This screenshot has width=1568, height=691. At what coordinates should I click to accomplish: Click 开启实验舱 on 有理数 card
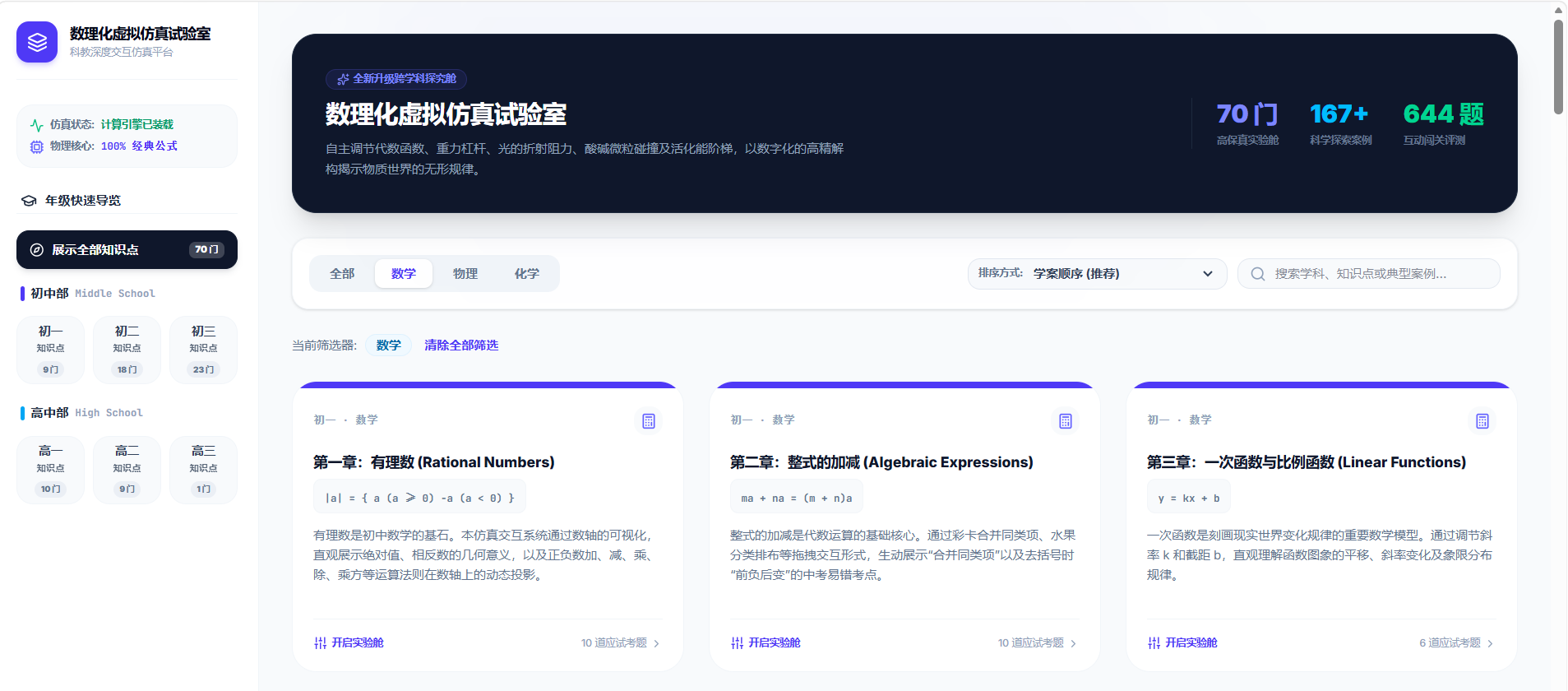click(x=358, y=643)
